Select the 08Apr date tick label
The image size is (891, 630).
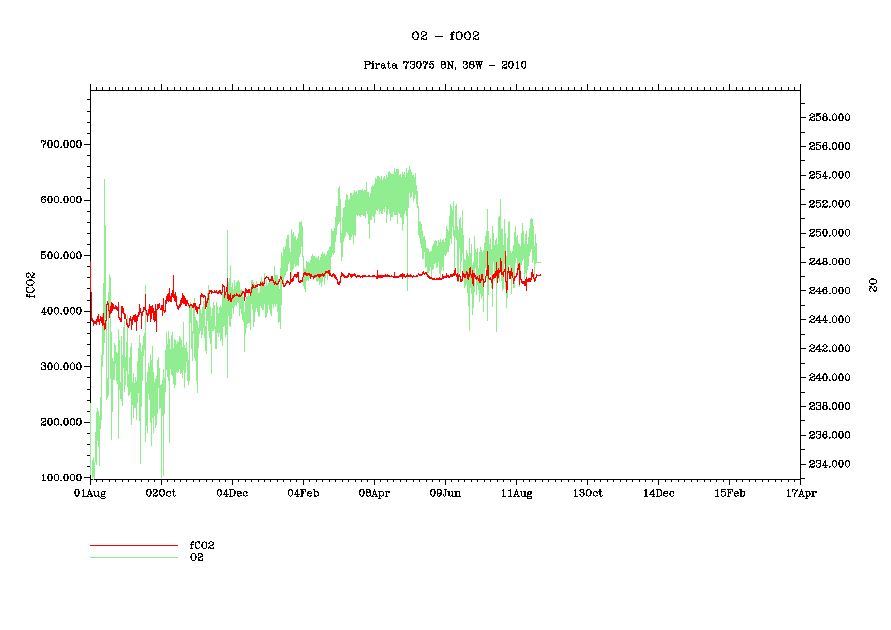374,493
